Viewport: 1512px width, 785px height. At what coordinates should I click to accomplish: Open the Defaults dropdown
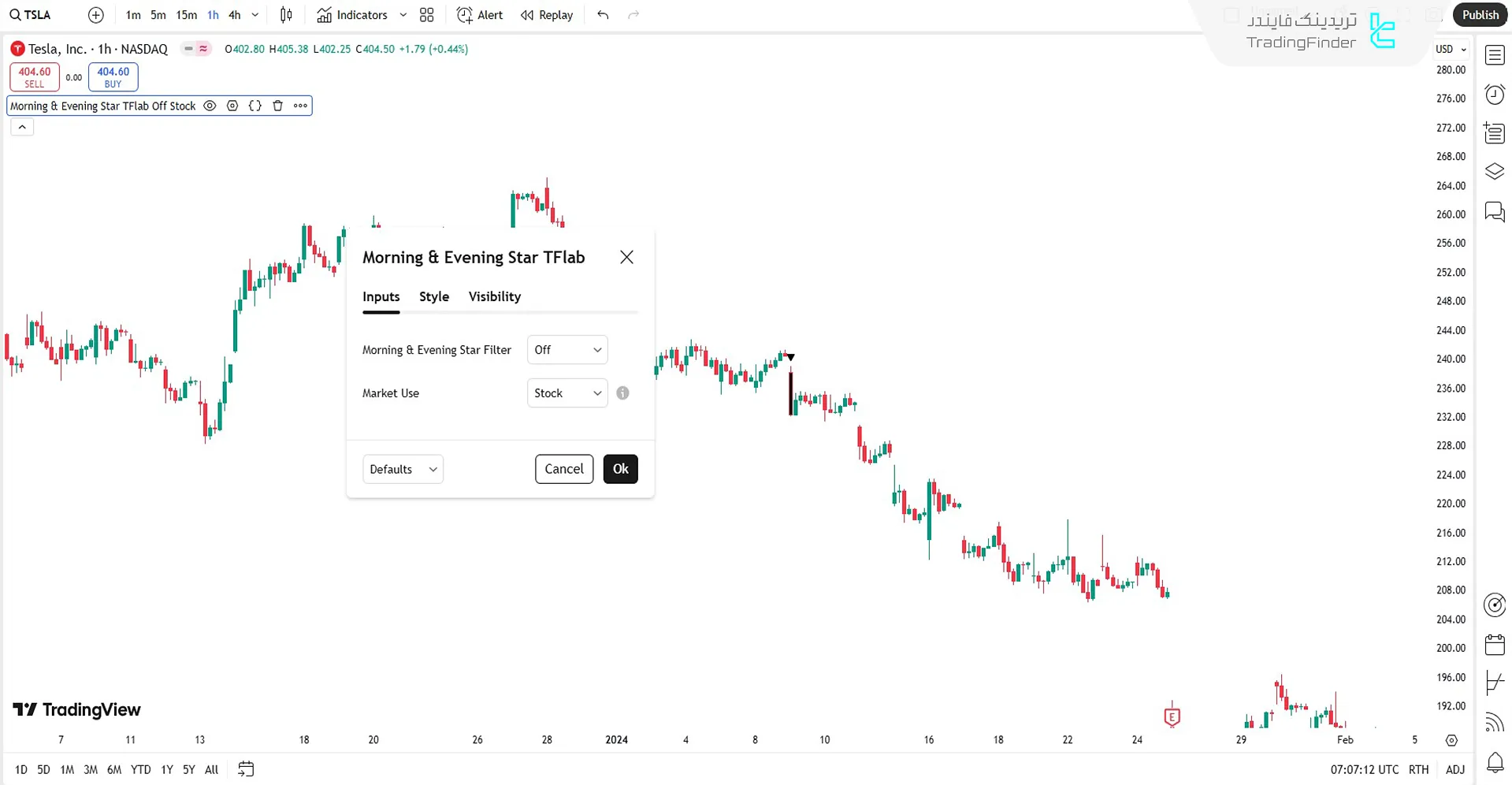(403, 469)
